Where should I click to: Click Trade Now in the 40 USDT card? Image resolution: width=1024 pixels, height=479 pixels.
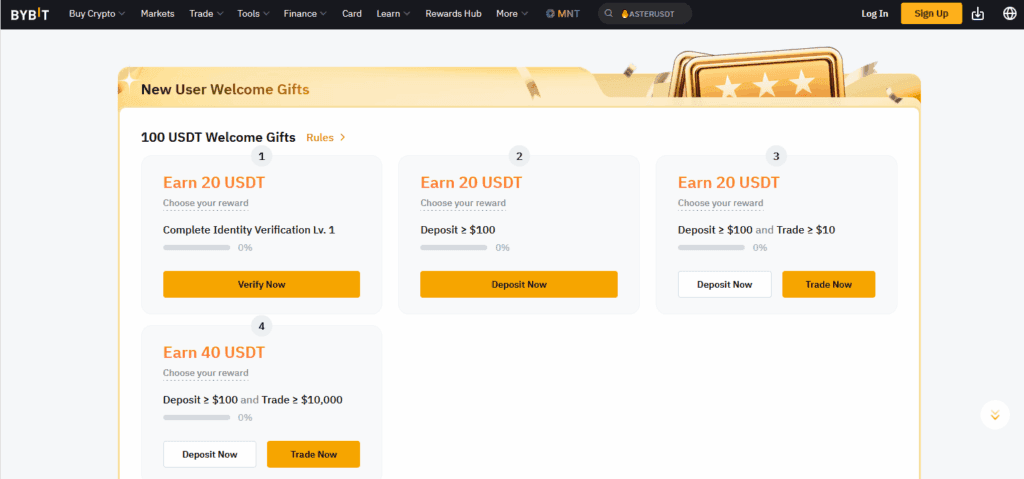(313, 454)
